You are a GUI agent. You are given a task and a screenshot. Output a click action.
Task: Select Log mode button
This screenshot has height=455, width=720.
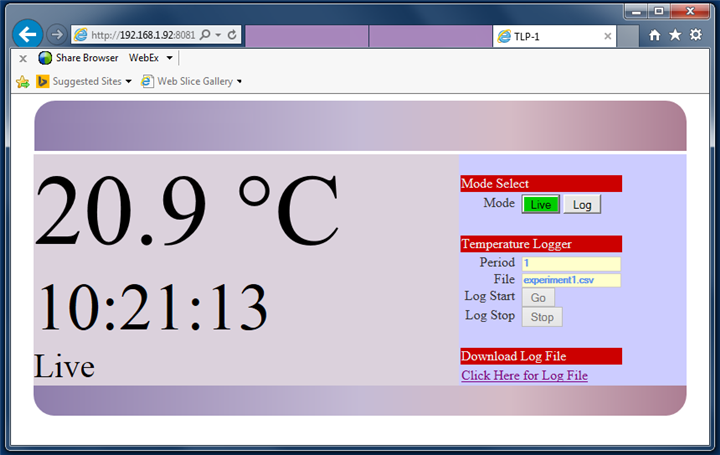click(582, 205)
